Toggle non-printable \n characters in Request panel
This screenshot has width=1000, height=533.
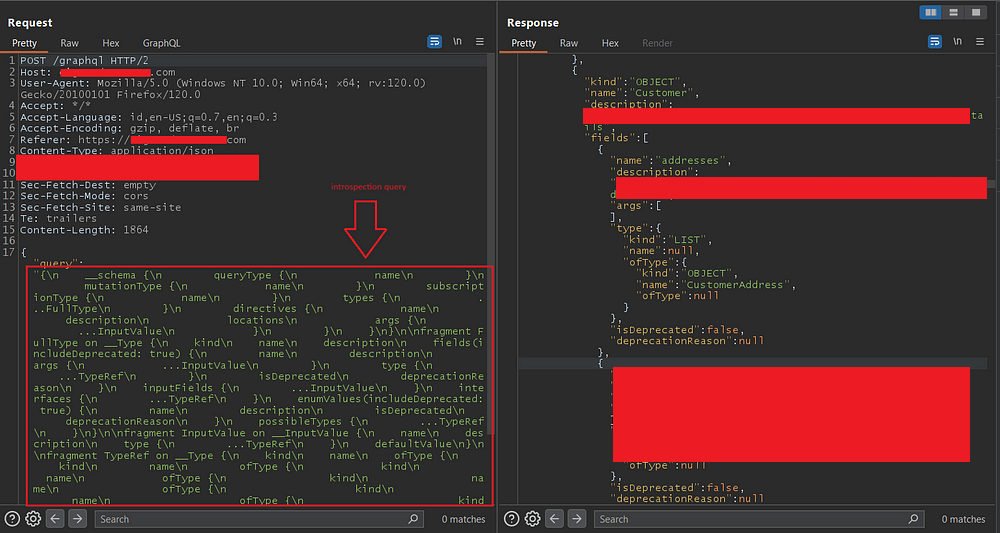457,41
